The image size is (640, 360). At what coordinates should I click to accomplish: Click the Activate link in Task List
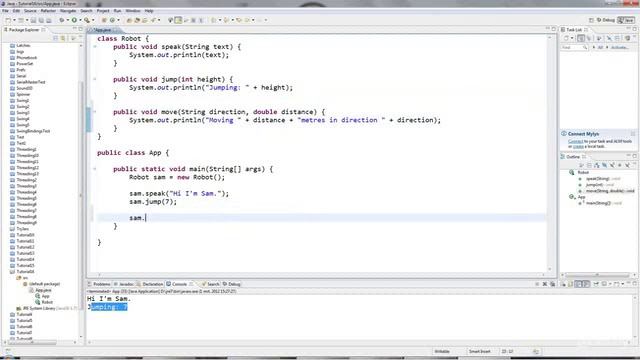[x=620, y=47]
